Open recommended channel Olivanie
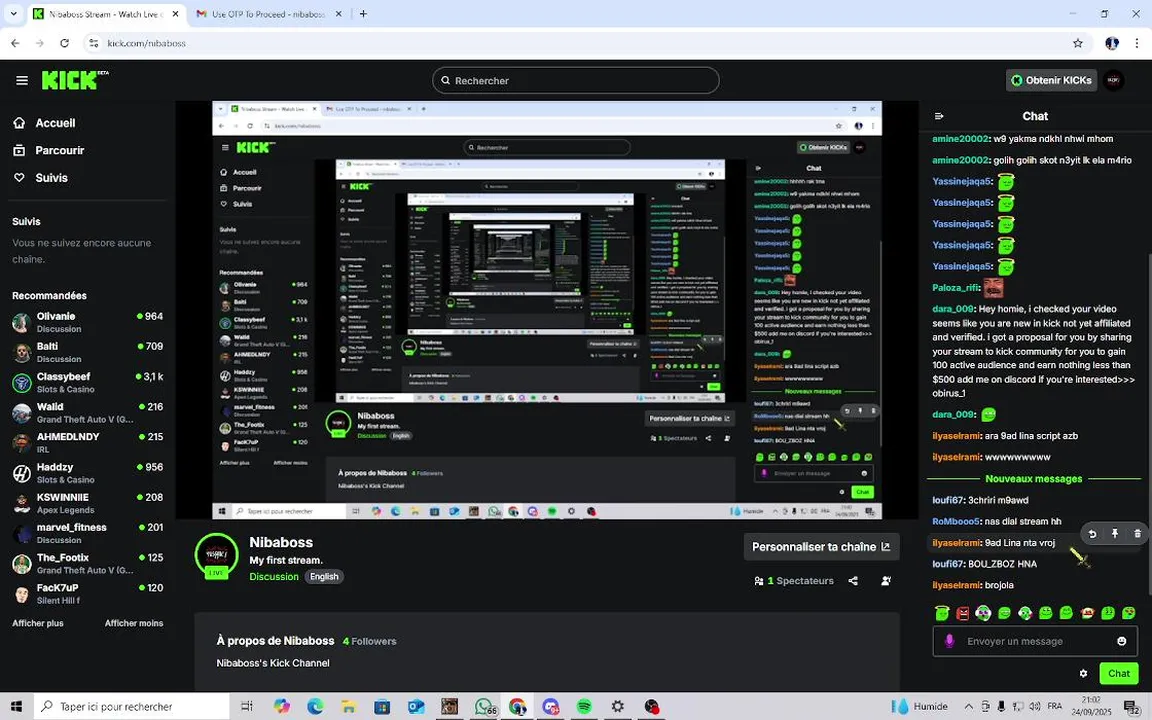Image resolution: width=1152 pixels, height=720 pixels. click(x=88, y=323)
